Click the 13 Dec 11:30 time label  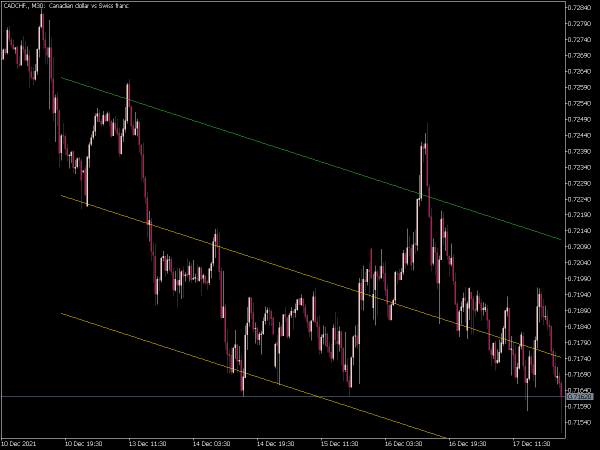[x=148, y=441]
